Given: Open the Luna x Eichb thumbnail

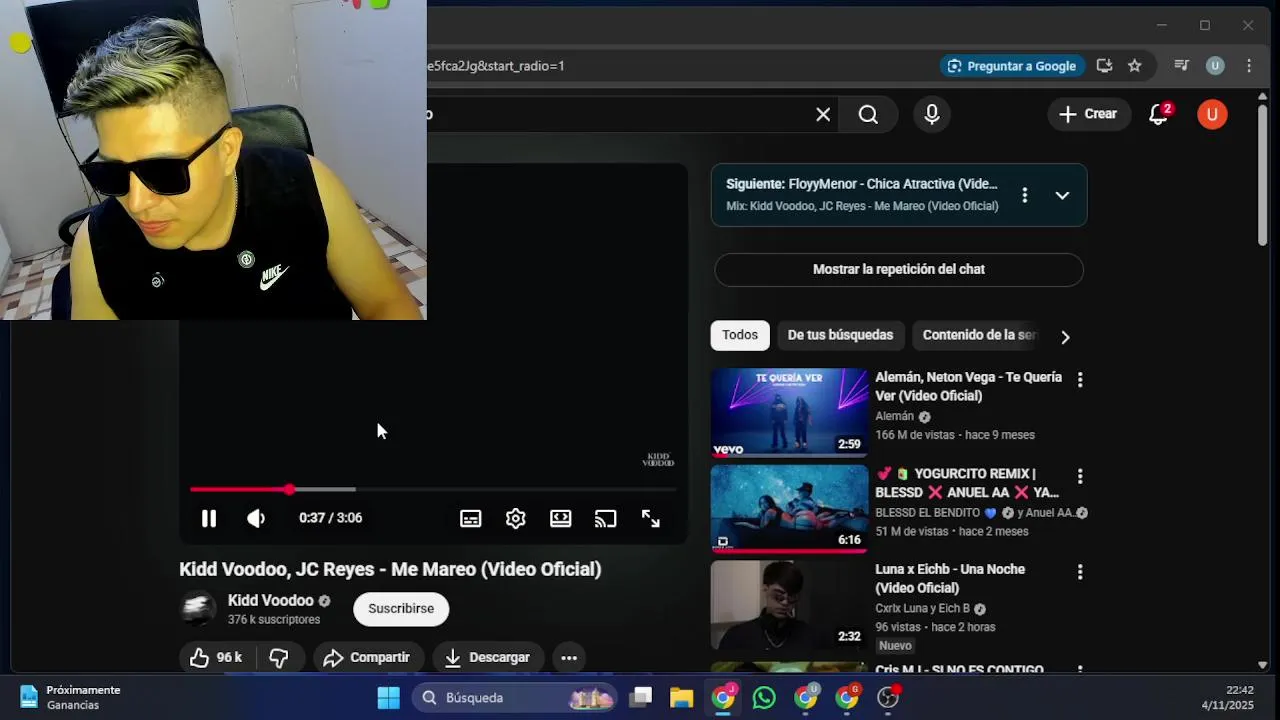Looking at the screenshot, I should [x=790, y=604].
